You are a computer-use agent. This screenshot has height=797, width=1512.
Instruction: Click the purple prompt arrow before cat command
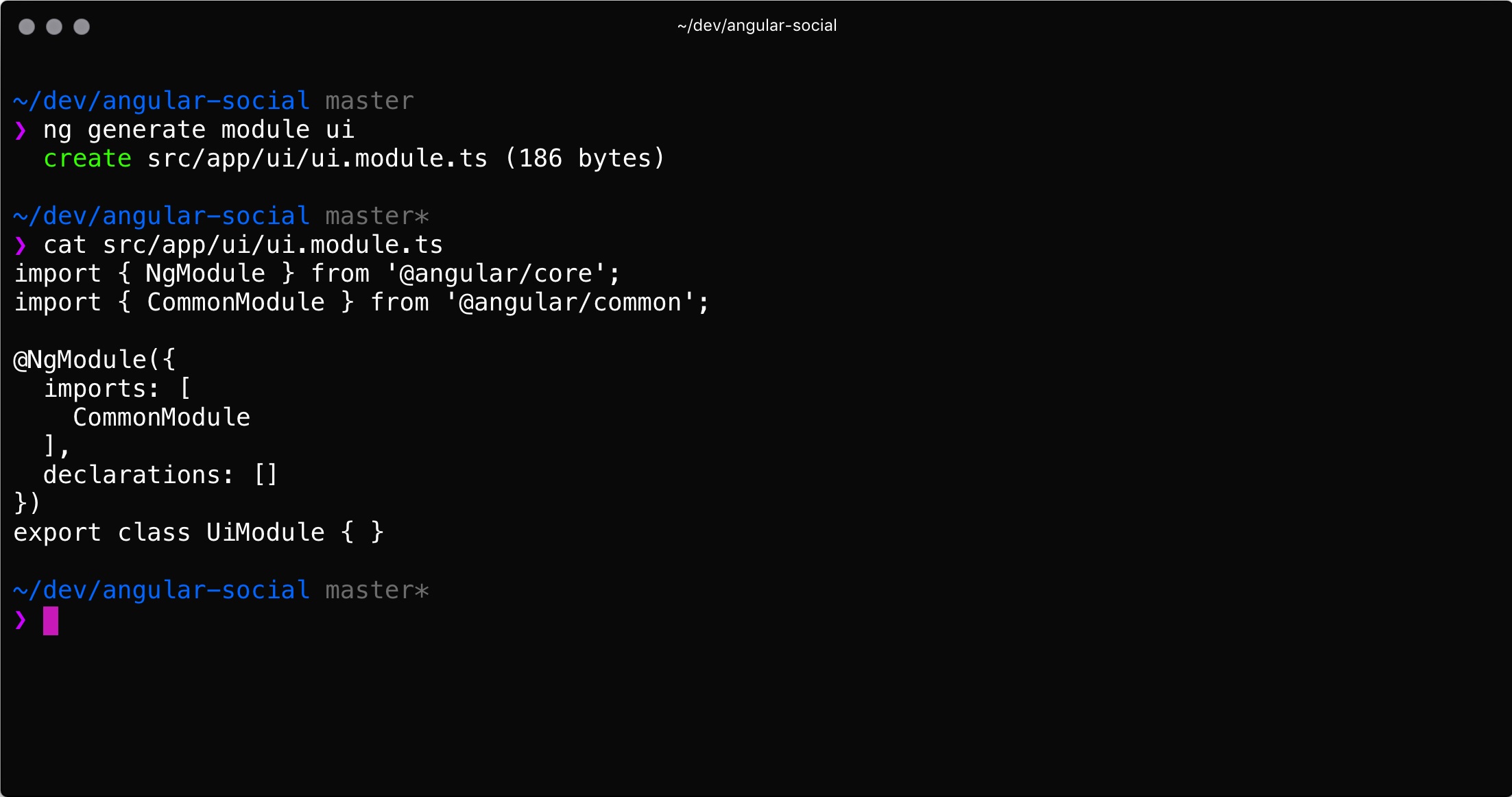point(21,245)
